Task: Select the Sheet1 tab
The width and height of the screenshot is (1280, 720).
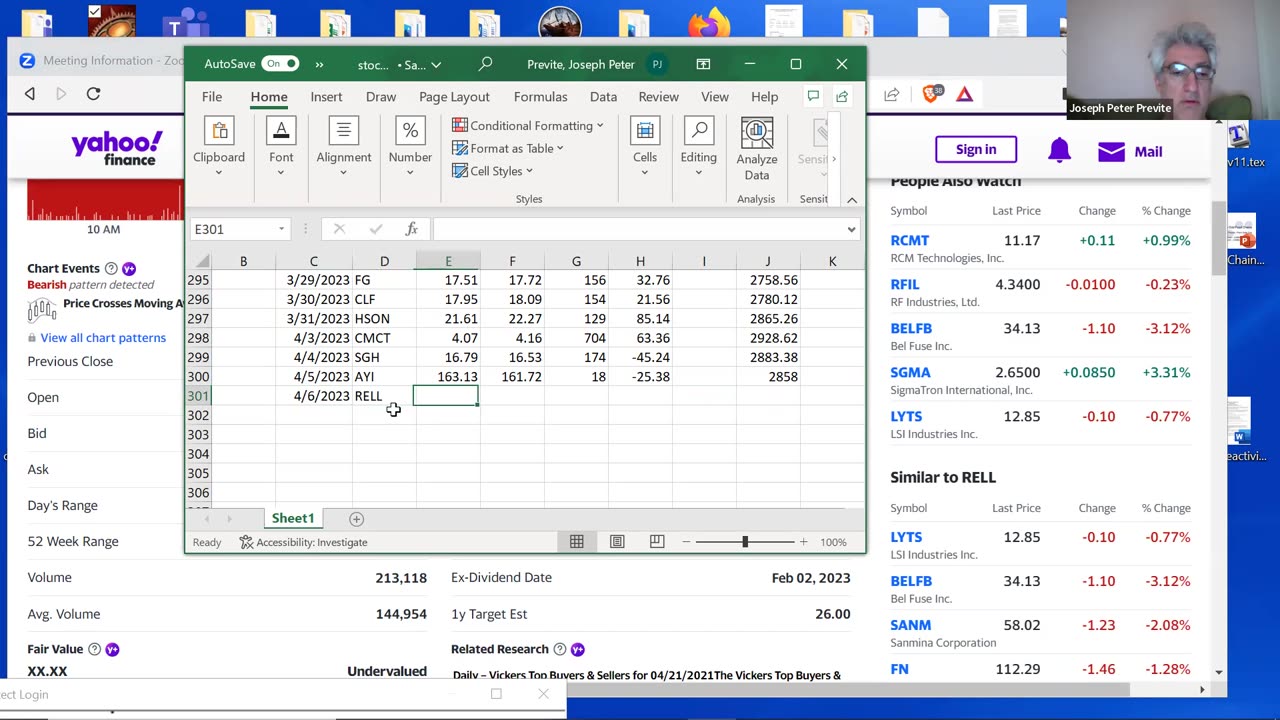Action: [x=293, y=518]
